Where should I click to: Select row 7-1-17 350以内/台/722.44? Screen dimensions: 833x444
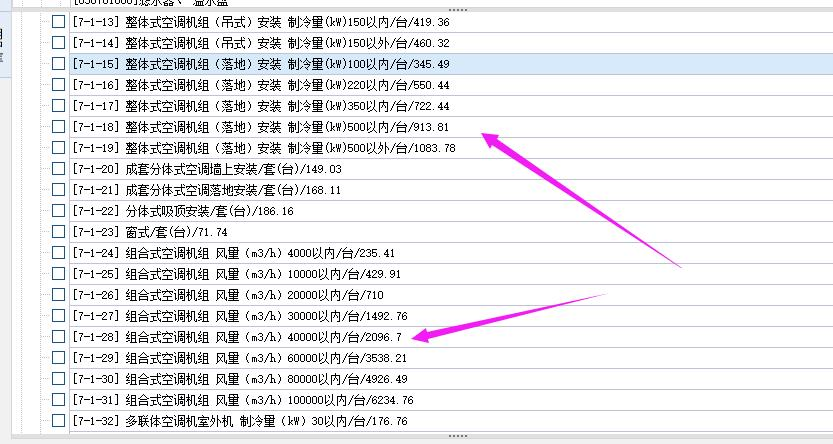point(261,106)
